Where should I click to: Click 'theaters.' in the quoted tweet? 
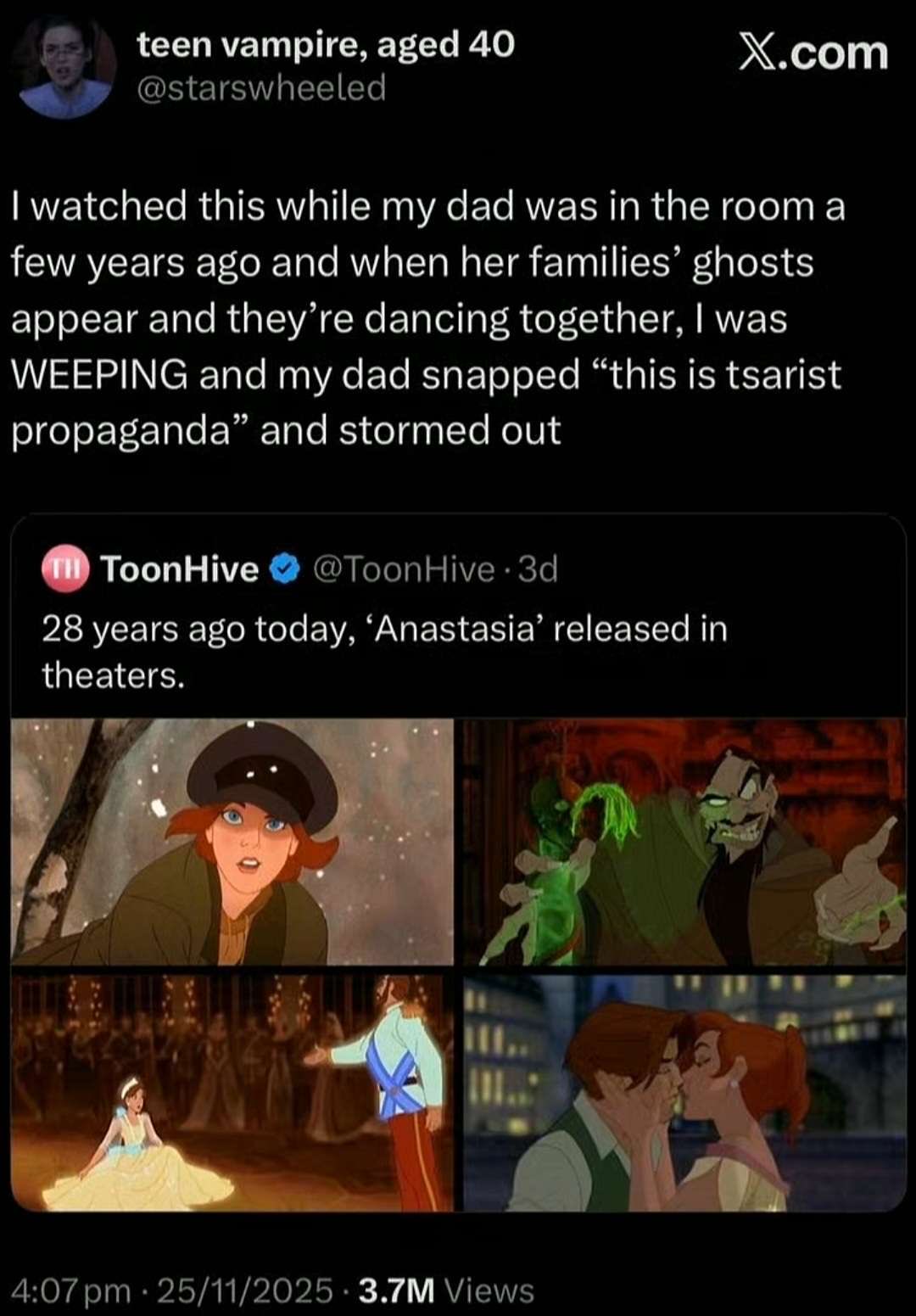(113, 675)
